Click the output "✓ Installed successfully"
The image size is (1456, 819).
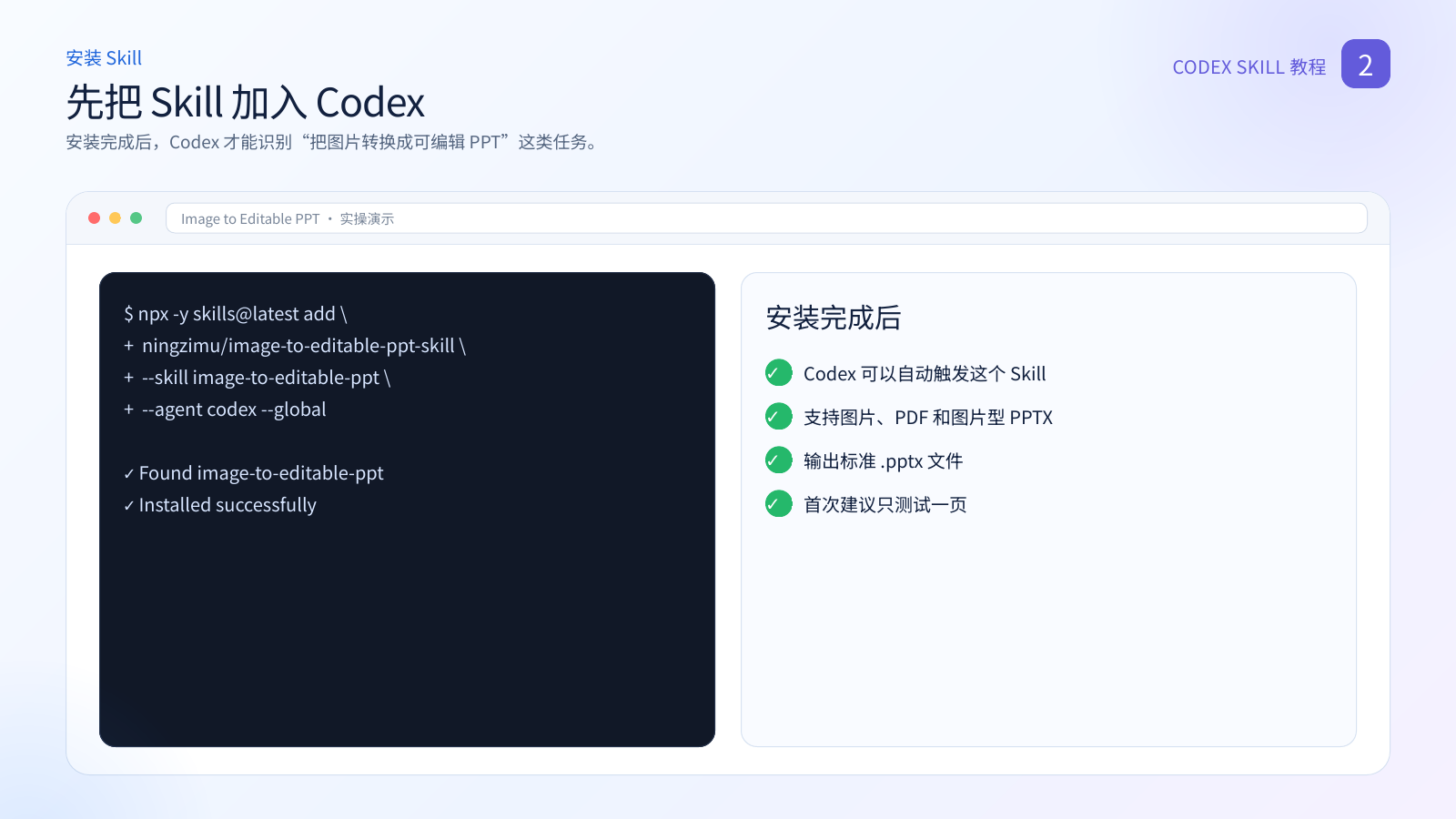pyautogui.click(x=220, y=505)
